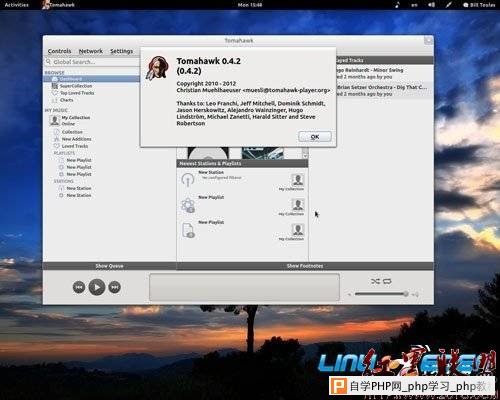Toggle repeat playback
The width and height of the screenshot is (500, 400).
click(387, 281)
